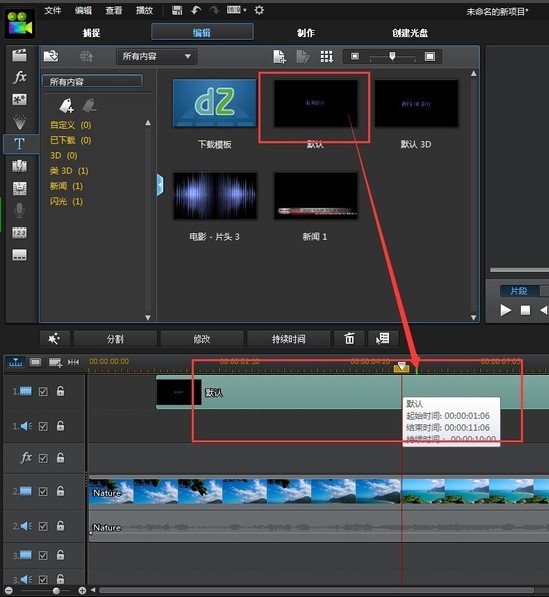Click the save project floppy icon

[177, 10]
